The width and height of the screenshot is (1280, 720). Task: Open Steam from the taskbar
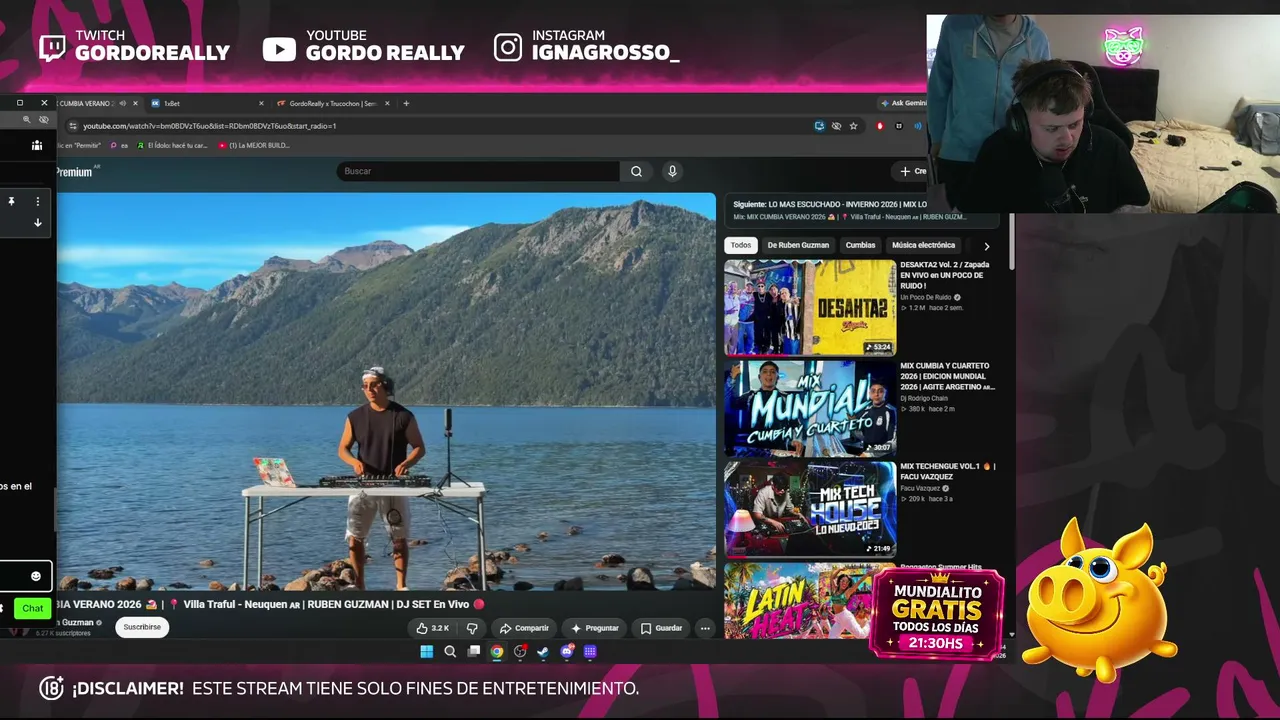[x=543, y=652]
